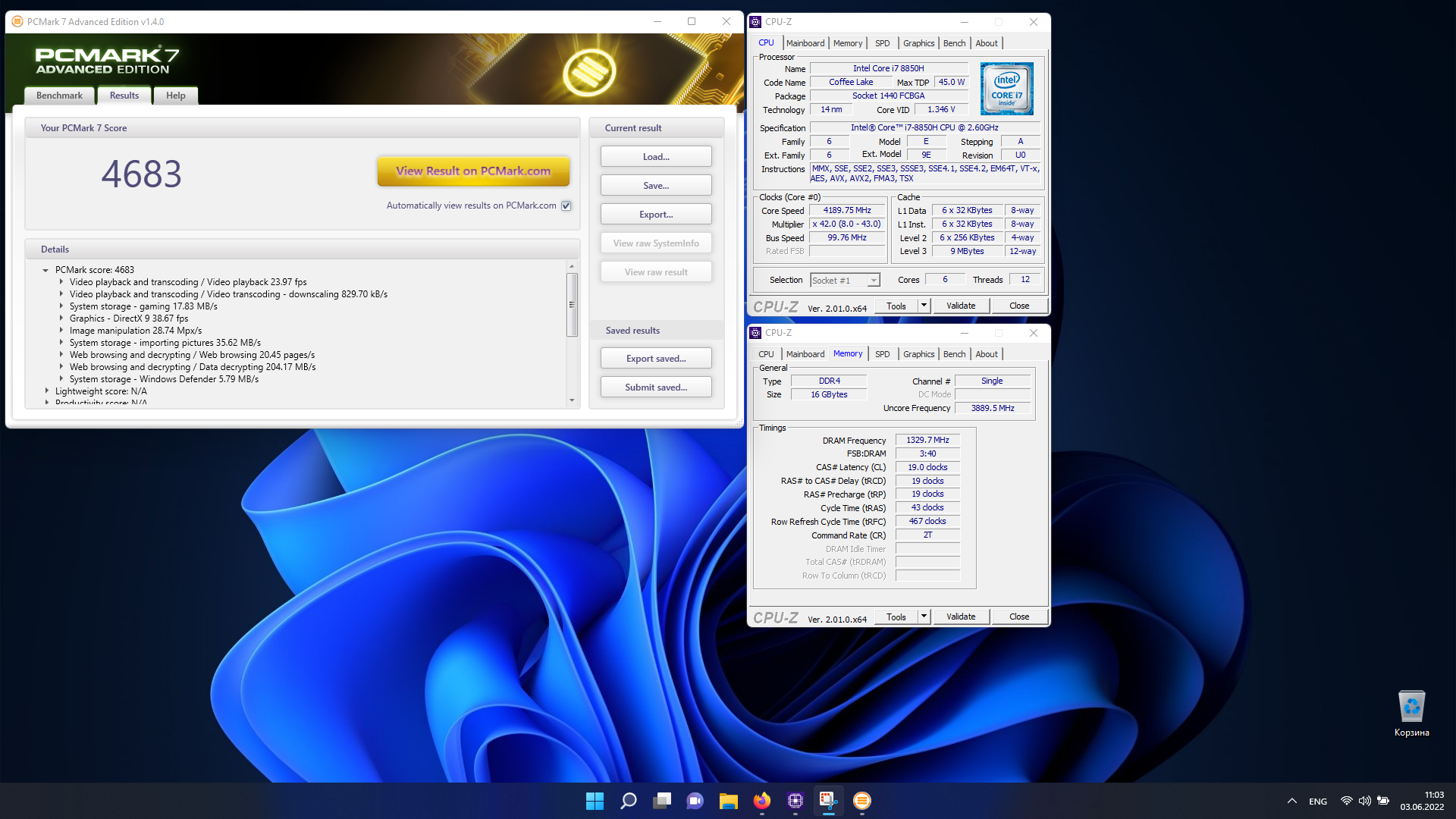Open the Recycle Bin (Корзина) desktop icon
1456x819 pixels.
coord(1411,713)
